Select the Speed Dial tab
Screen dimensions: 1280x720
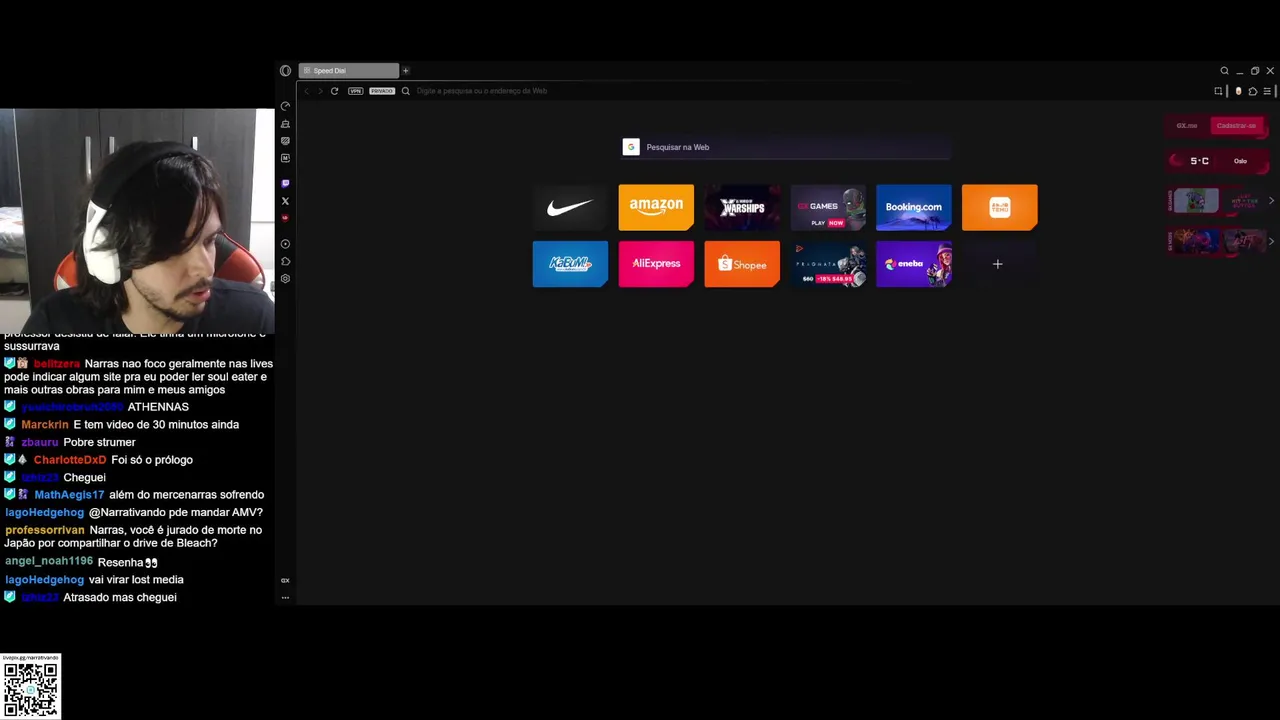click(349, 71)
